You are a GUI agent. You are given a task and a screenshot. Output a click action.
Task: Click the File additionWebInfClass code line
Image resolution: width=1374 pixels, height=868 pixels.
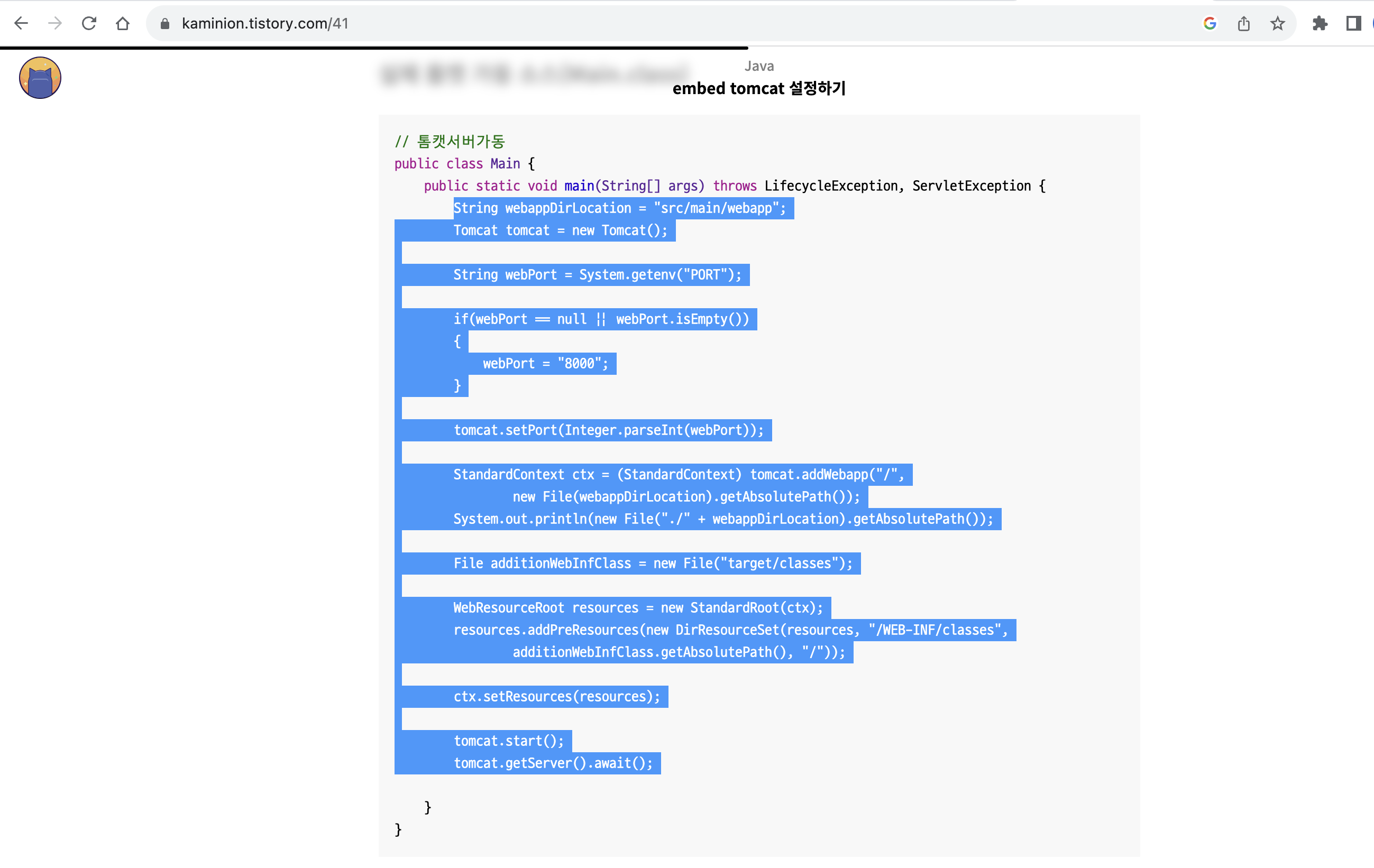pos(653,564)
